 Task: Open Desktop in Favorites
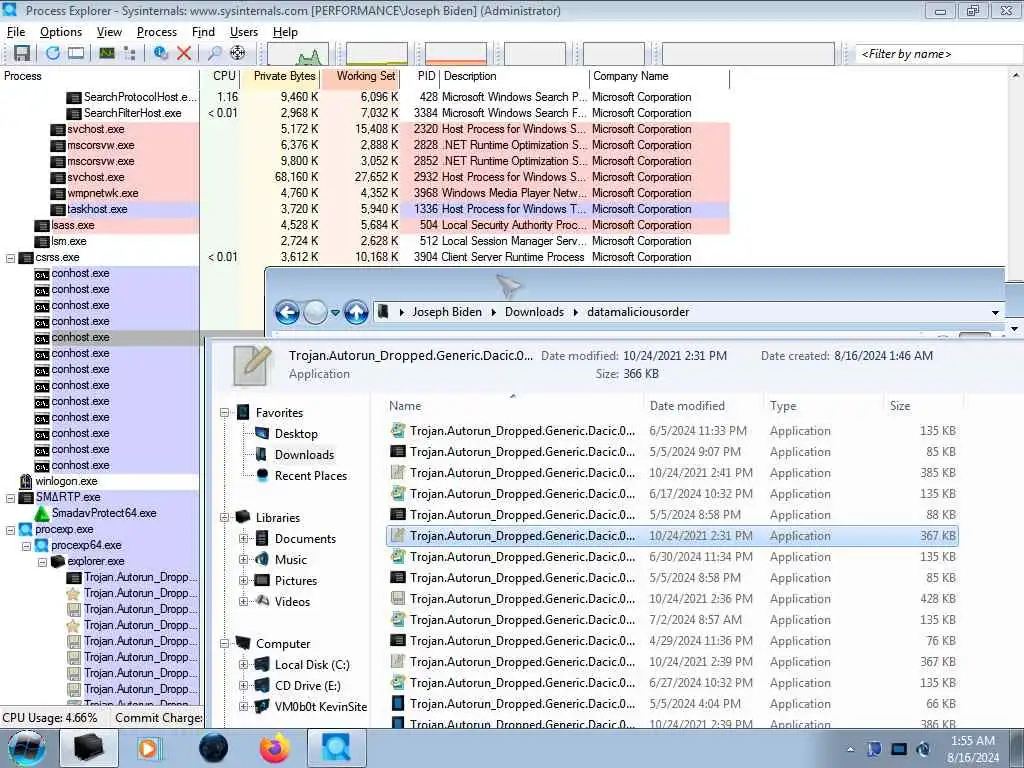coord(296,434)
